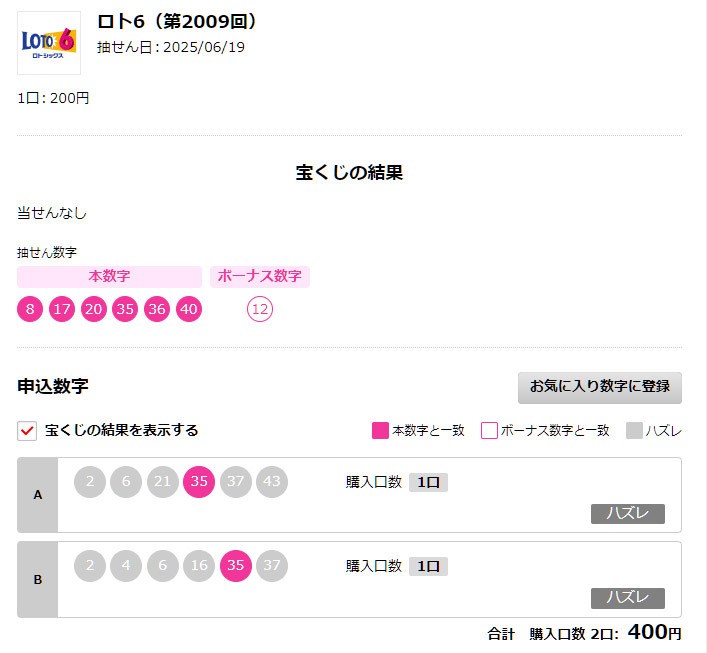The image size is (707, 653).
Task: Click the LOTO 6 logo image
Action: [x=49, y=43]
